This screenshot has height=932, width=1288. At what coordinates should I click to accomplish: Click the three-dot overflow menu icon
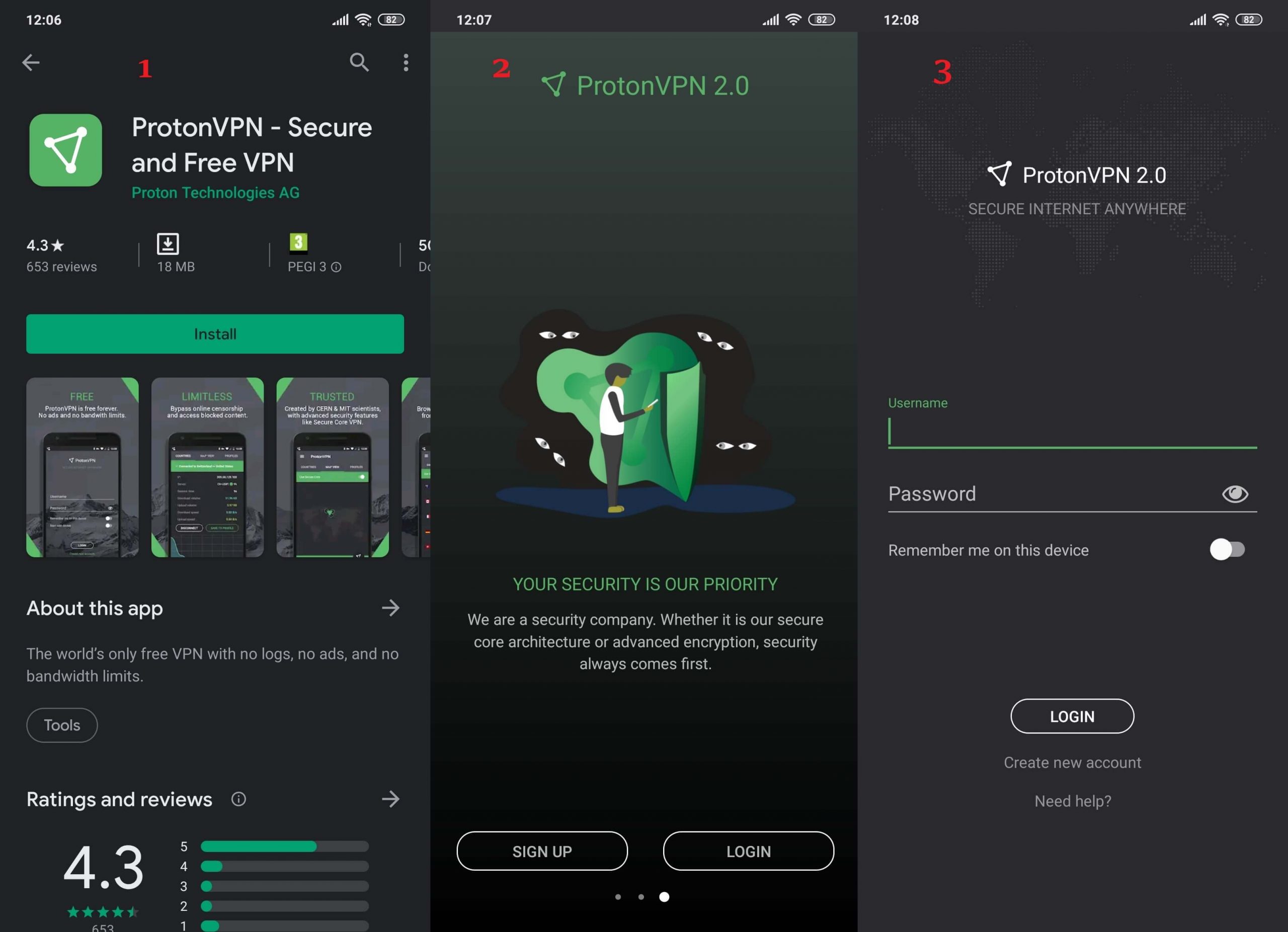coord(405,62)
